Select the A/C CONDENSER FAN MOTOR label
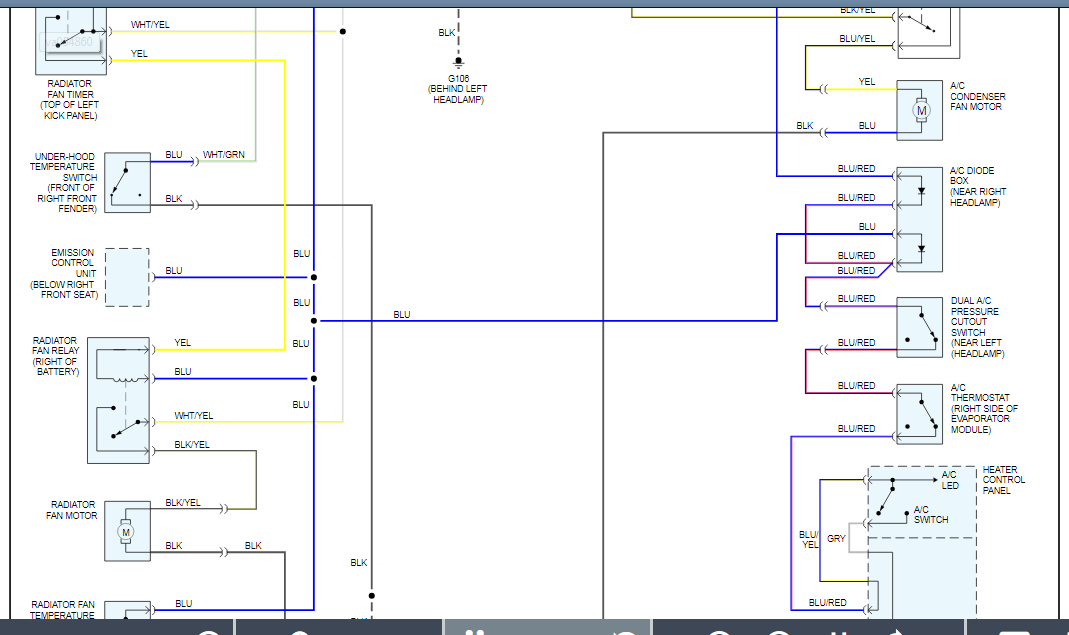The height and width of the screenshot is (635, 1069). coord(977,96)
